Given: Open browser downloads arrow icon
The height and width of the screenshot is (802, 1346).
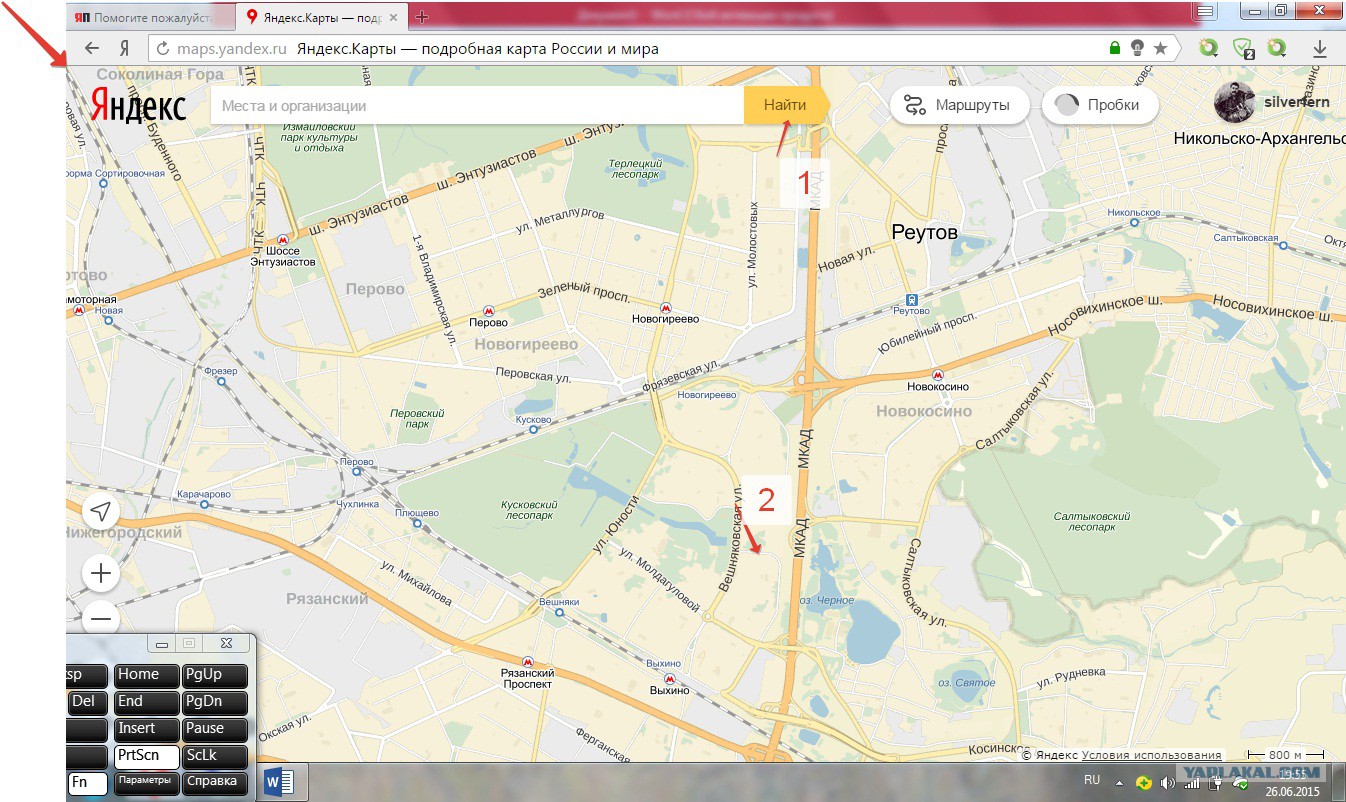Looking at the screenshot, I should (x=1319, y=48).
